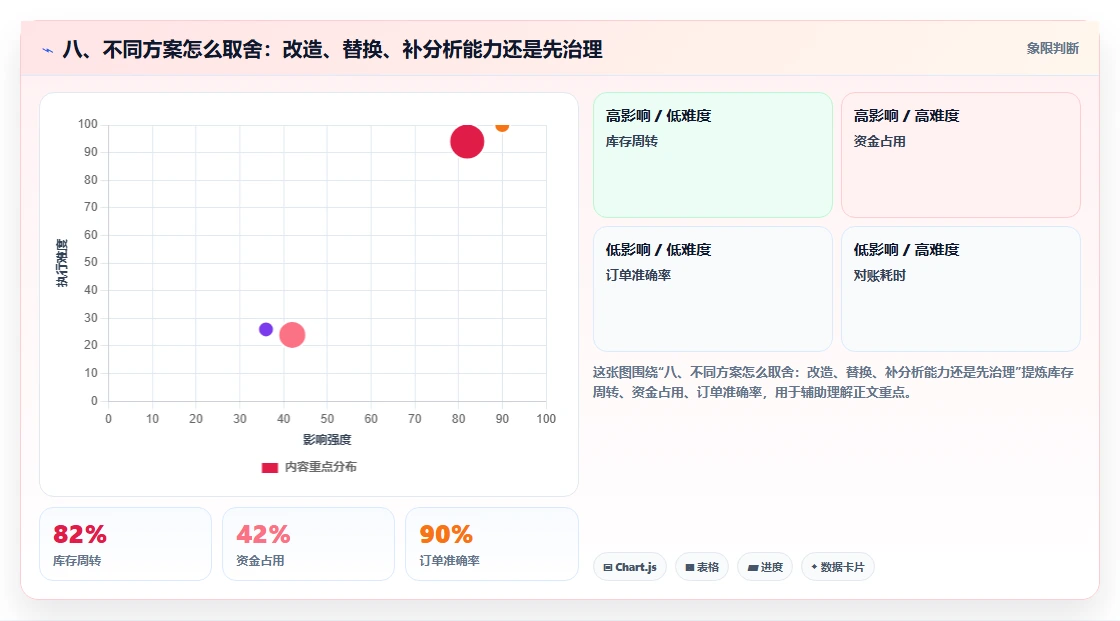Select the 42% 资金占用 stat card
The height and width of the screenshot is (621, 1120).
pos(309,544)
